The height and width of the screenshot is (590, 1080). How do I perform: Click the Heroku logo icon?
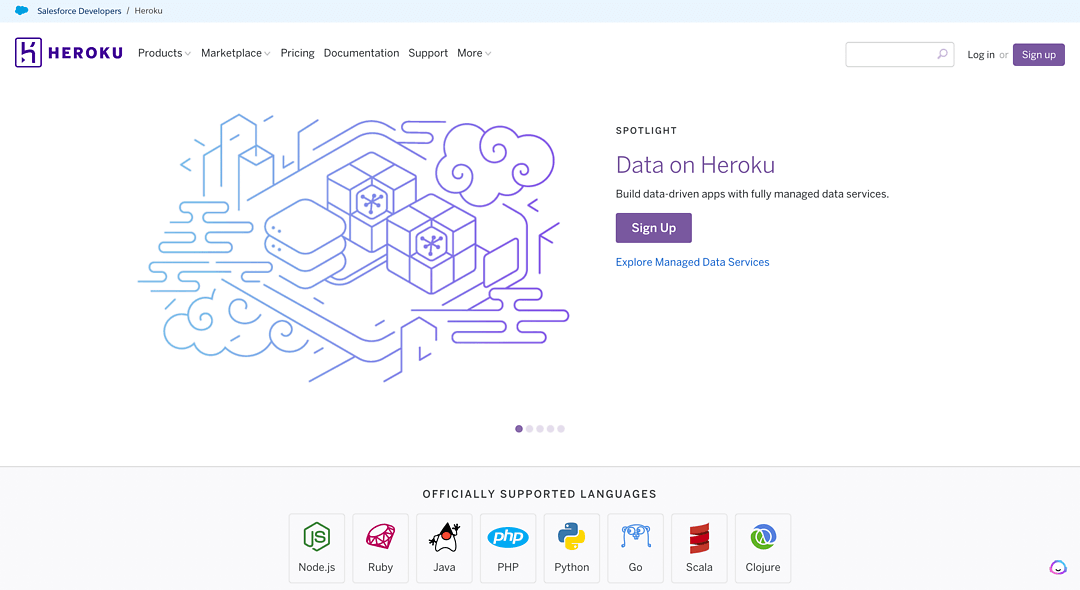point(28,53)
